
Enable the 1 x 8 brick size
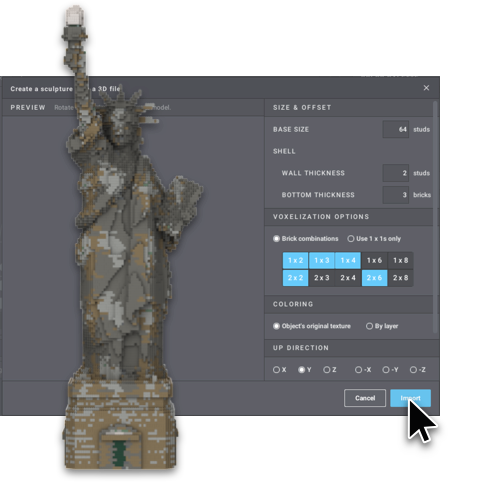[x=401, y=260]
